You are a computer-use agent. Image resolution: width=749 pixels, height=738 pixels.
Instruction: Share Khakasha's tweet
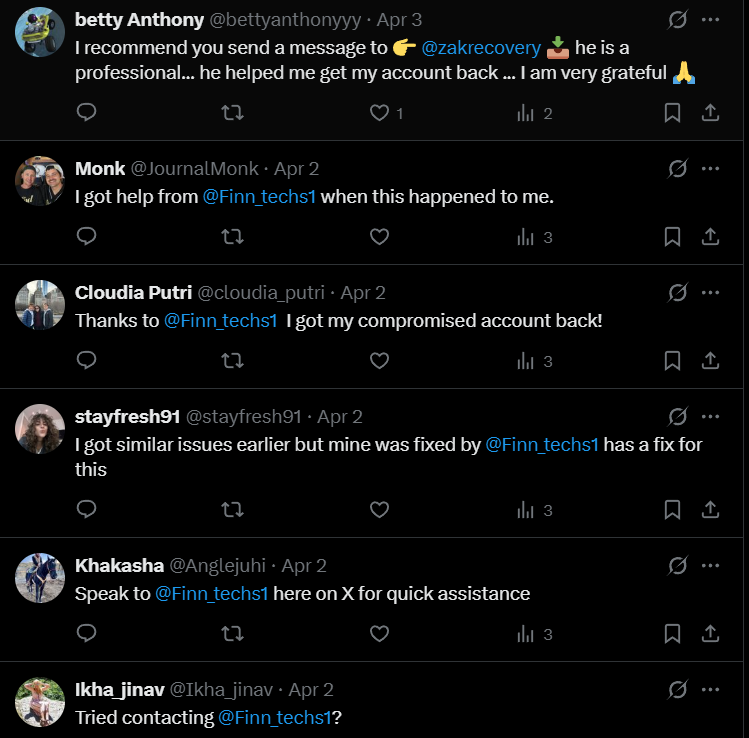711,634
